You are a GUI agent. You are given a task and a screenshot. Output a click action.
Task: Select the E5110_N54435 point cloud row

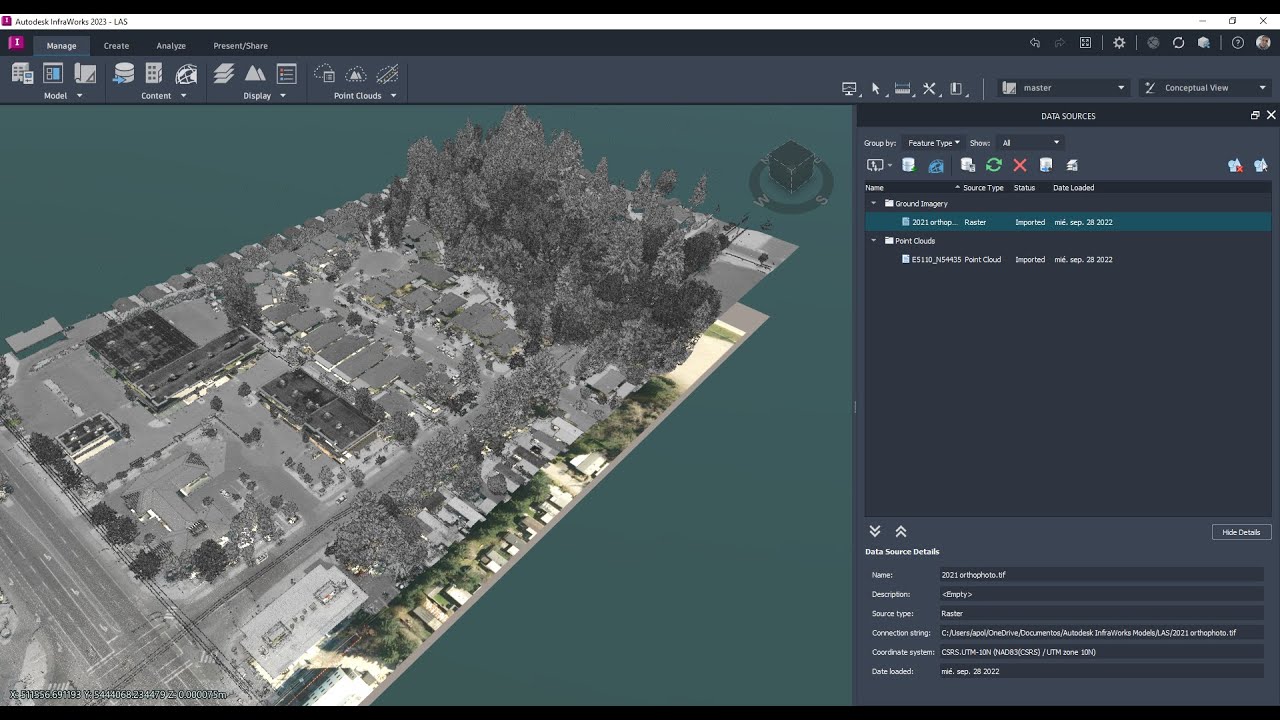tap(1068, 260)
